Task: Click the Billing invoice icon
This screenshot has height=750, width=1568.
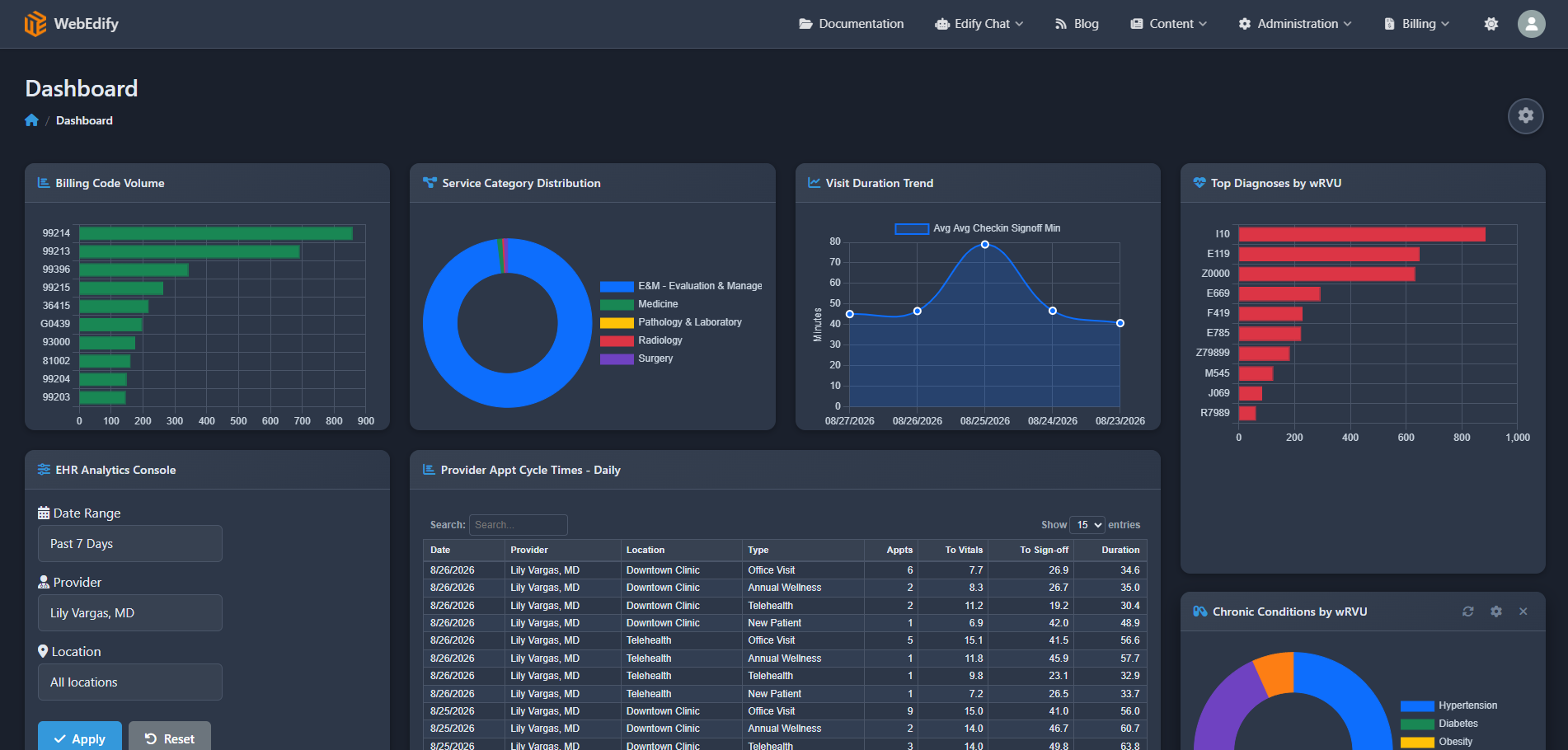Action: [x=1389, y=24]
